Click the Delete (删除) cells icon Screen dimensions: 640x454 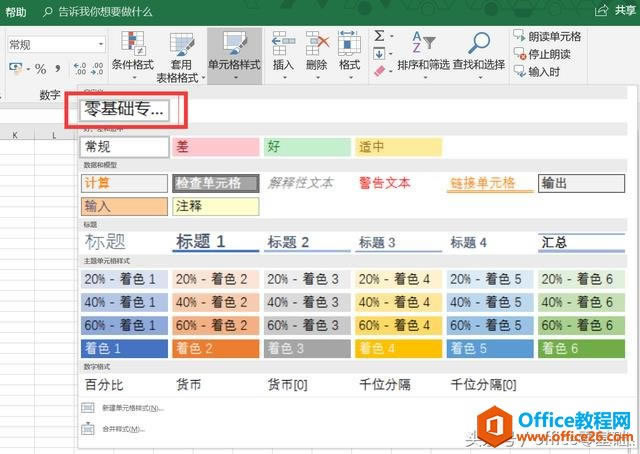317,43
